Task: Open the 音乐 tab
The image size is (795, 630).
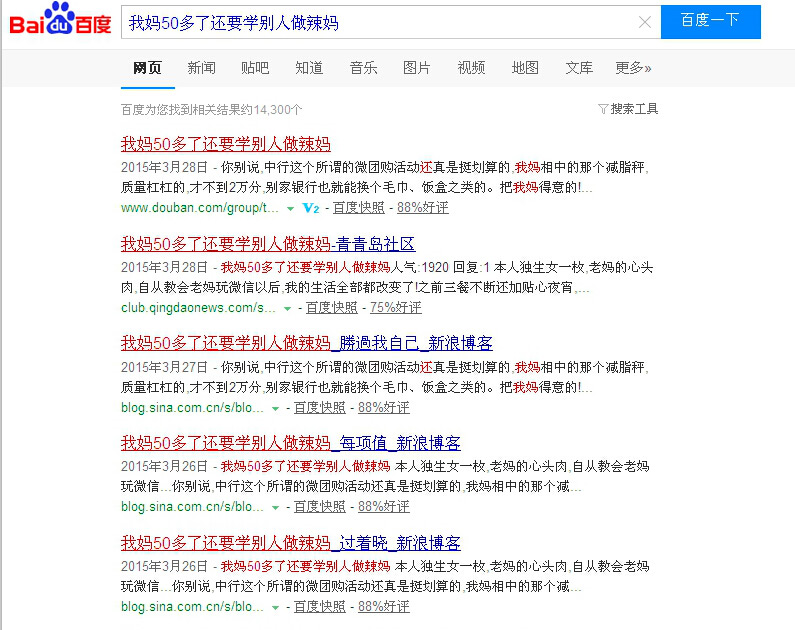Action: click(363, 67)
